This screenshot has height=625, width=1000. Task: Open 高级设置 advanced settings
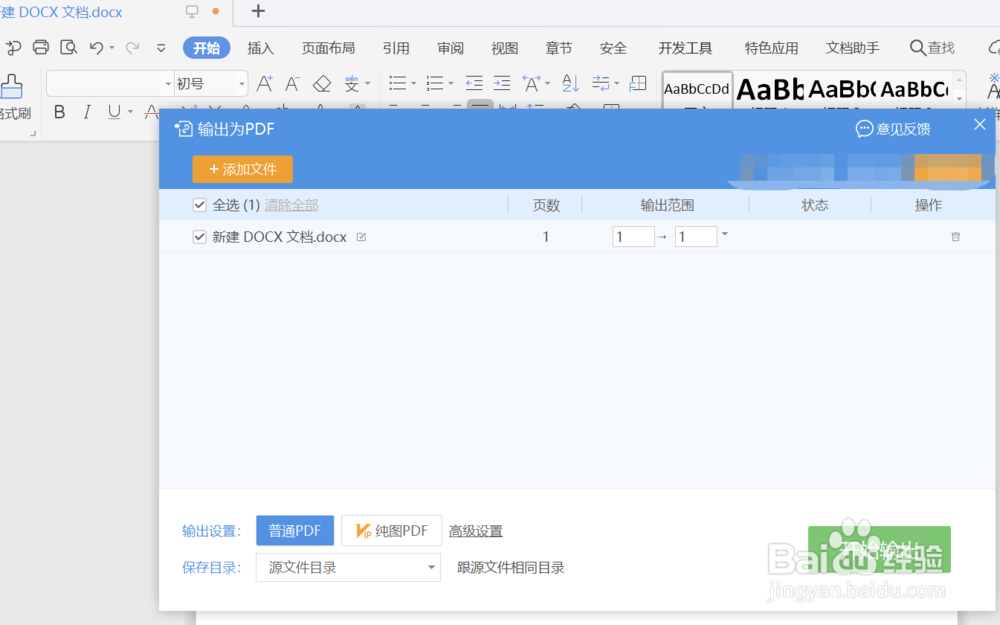click(476, 530)
